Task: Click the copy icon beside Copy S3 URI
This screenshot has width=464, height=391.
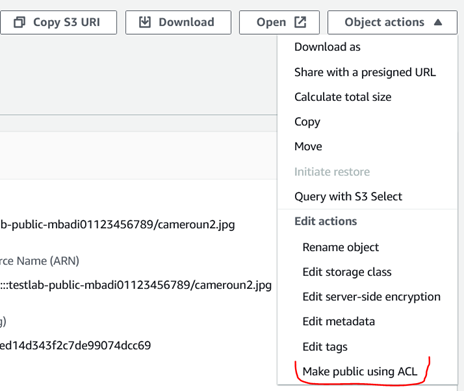Action: click(x=19, y=22)
